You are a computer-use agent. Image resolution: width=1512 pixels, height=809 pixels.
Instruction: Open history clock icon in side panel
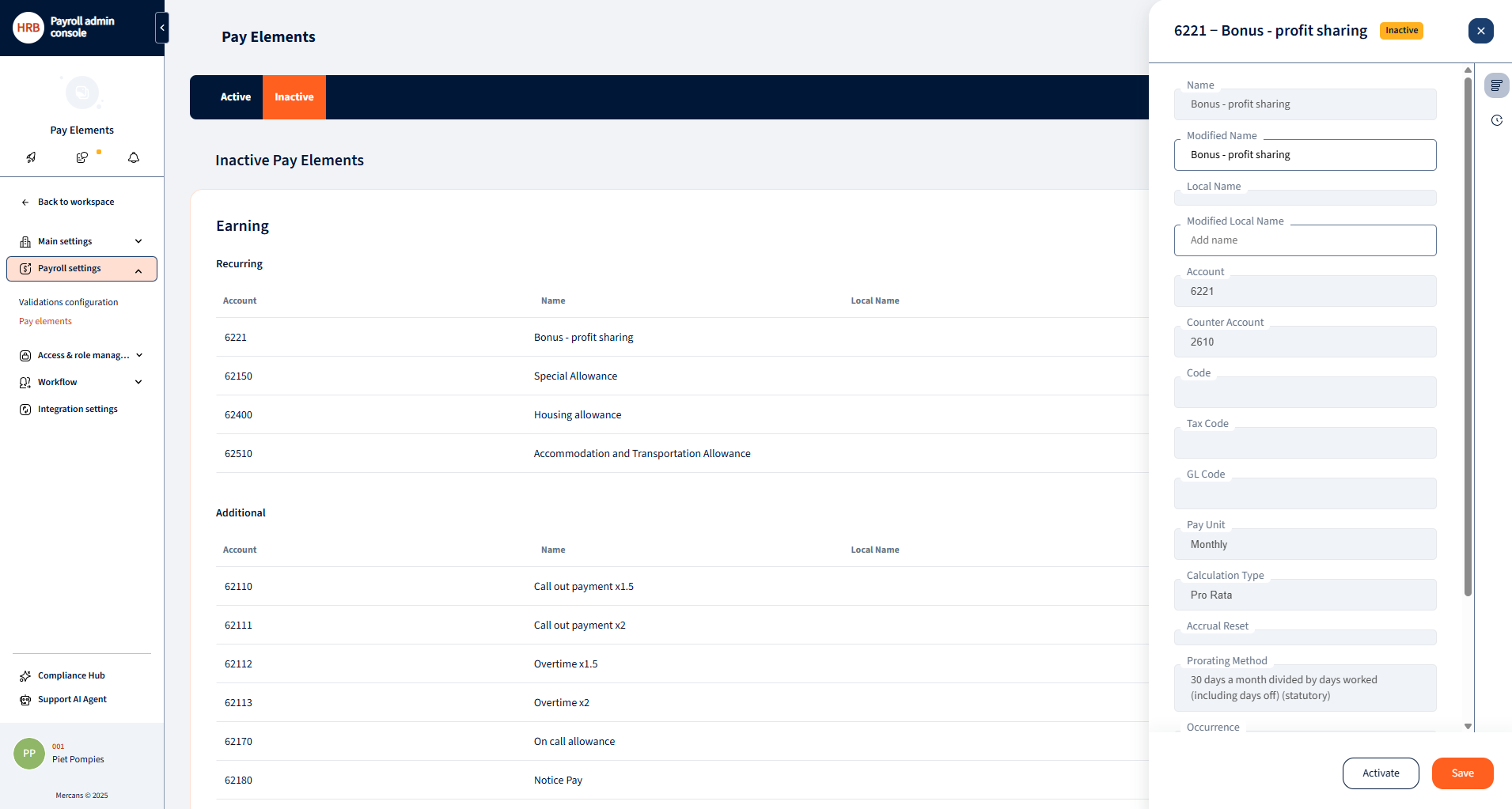[x=1496, y=120]
